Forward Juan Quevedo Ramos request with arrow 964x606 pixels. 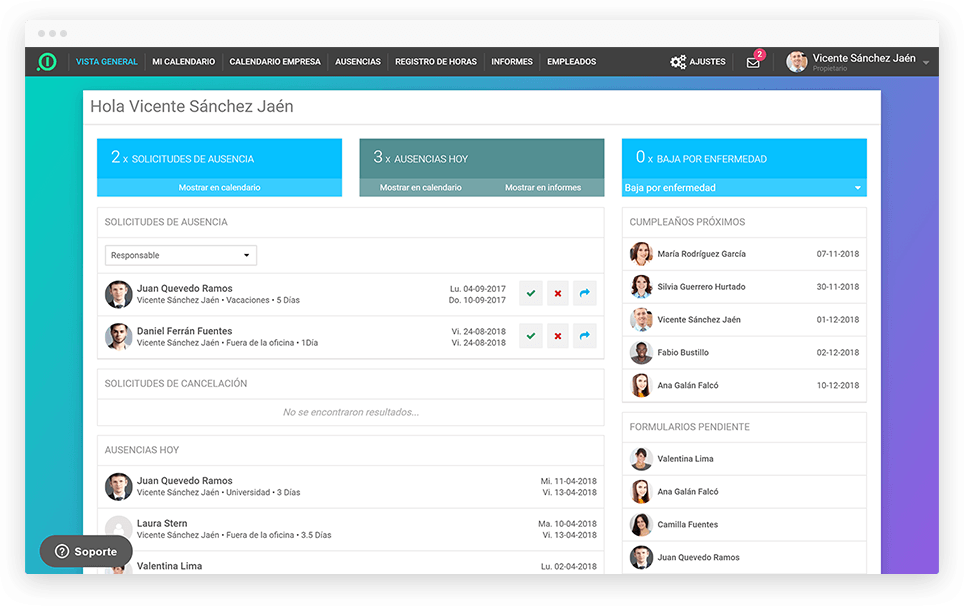tap(585, 293)
